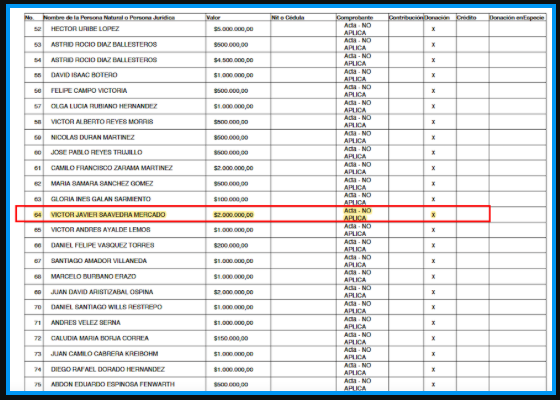Screen dimensions: 560x400
Task: Click the 'Crédito' column header
Action: 466,18
